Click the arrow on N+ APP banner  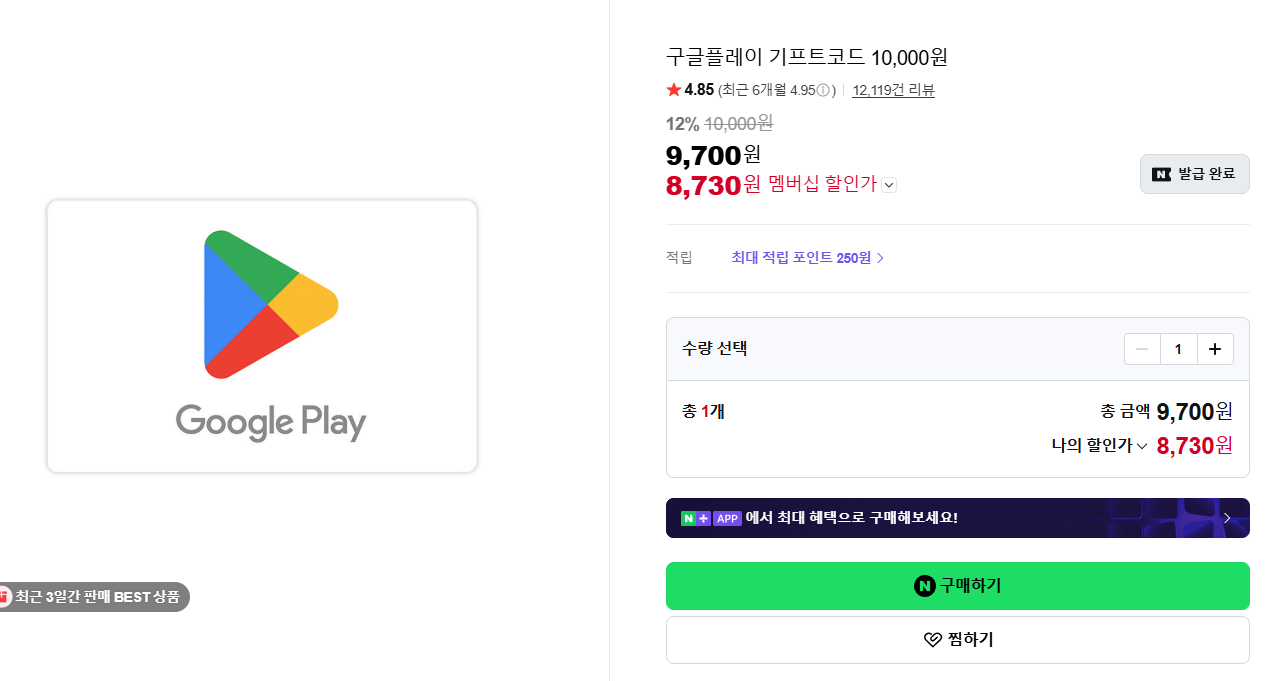tap(1227, 518)
